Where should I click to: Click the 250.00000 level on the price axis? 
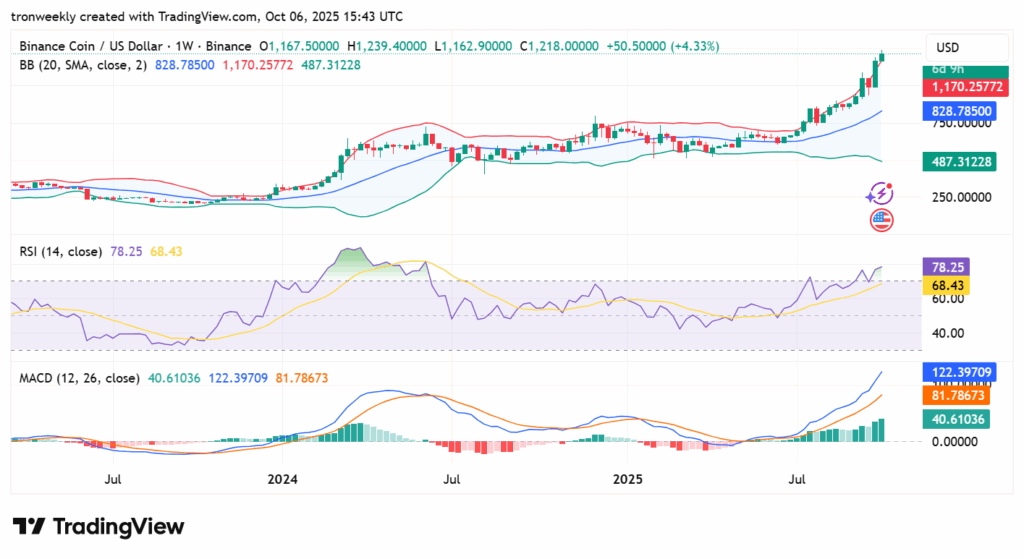959,198
